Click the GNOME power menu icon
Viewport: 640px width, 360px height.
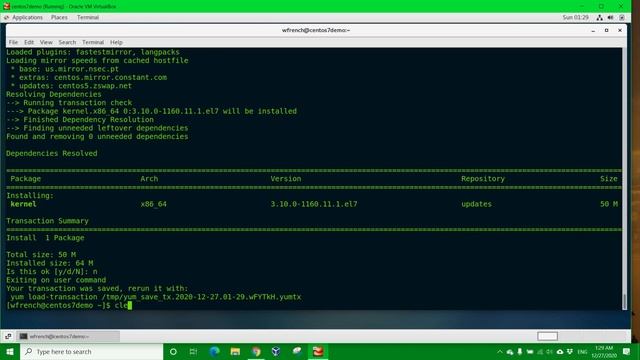coord(622,18)
